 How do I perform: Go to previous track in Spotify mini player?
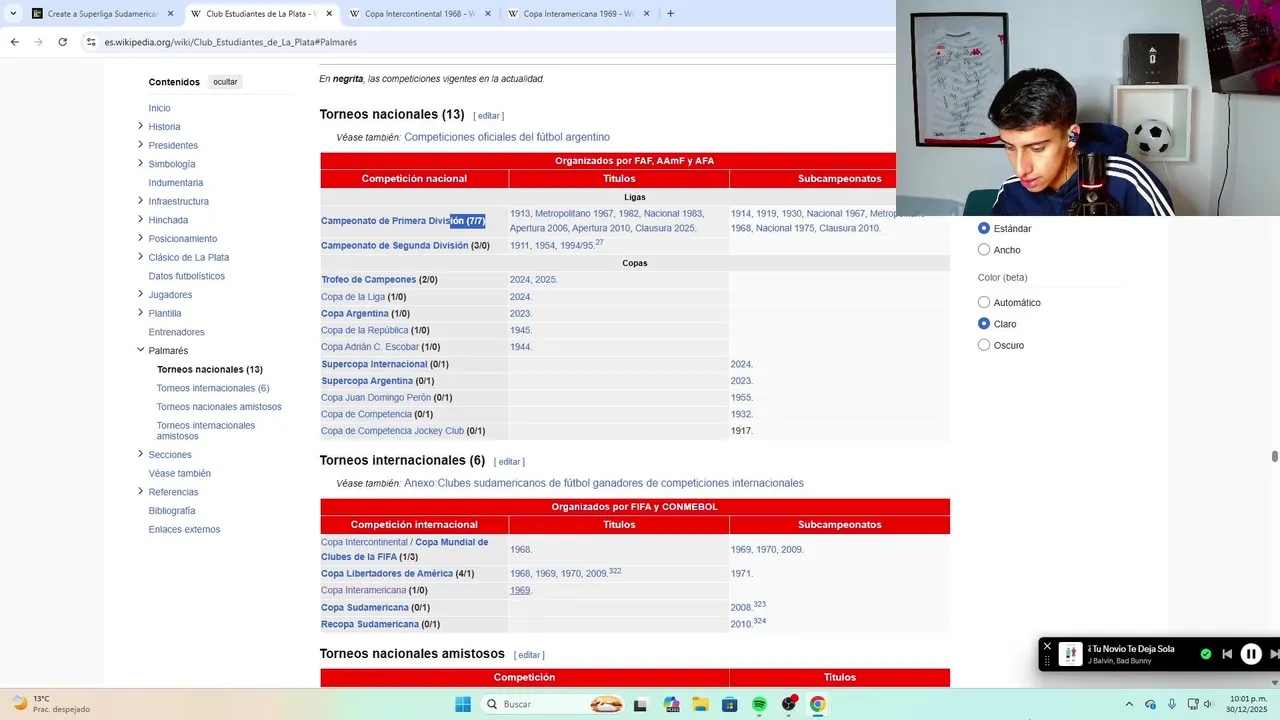click(1226, 655)
